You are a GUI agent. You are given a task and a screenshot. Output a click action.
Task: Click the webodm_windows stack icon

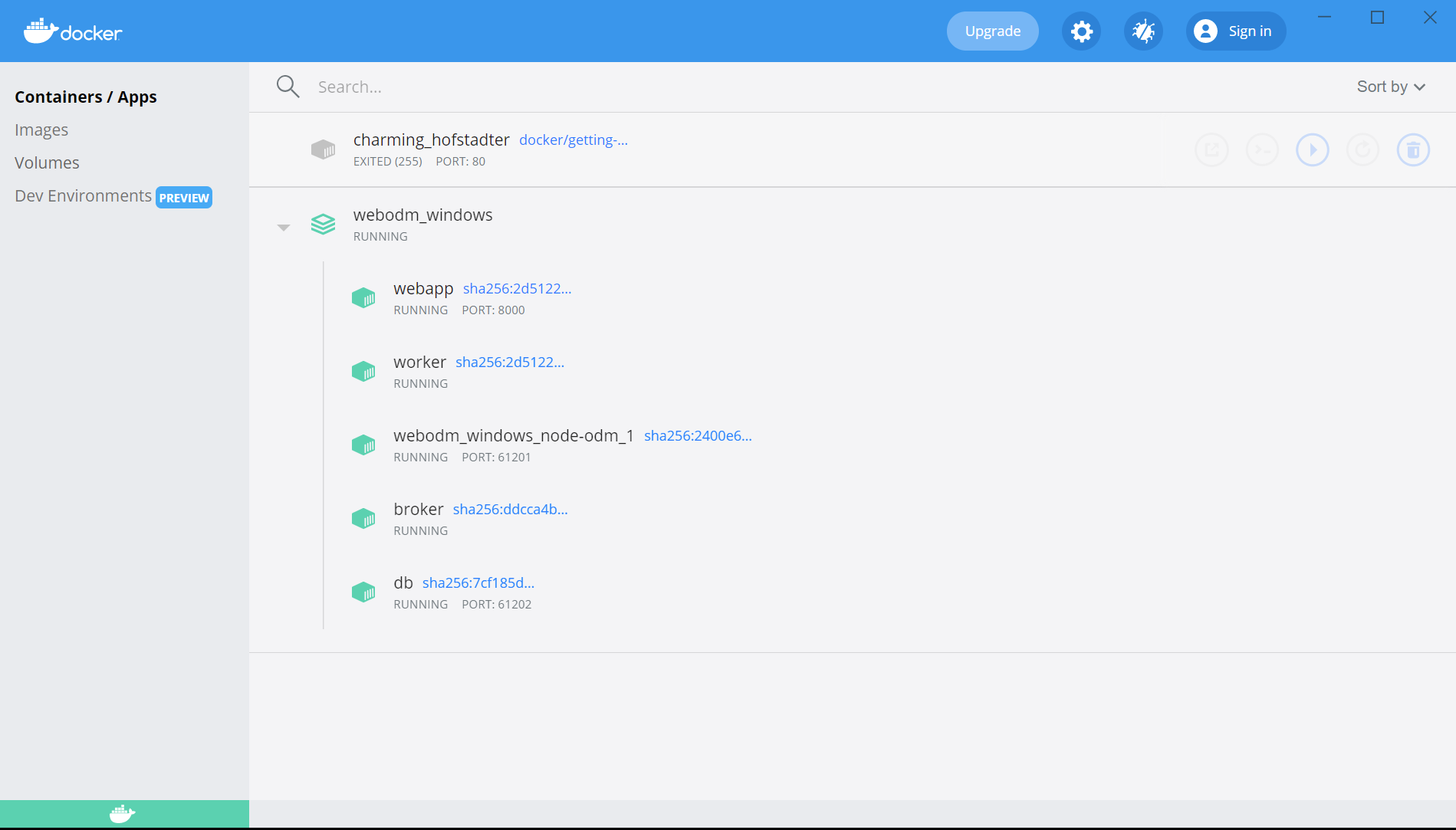tap(323, 225)
